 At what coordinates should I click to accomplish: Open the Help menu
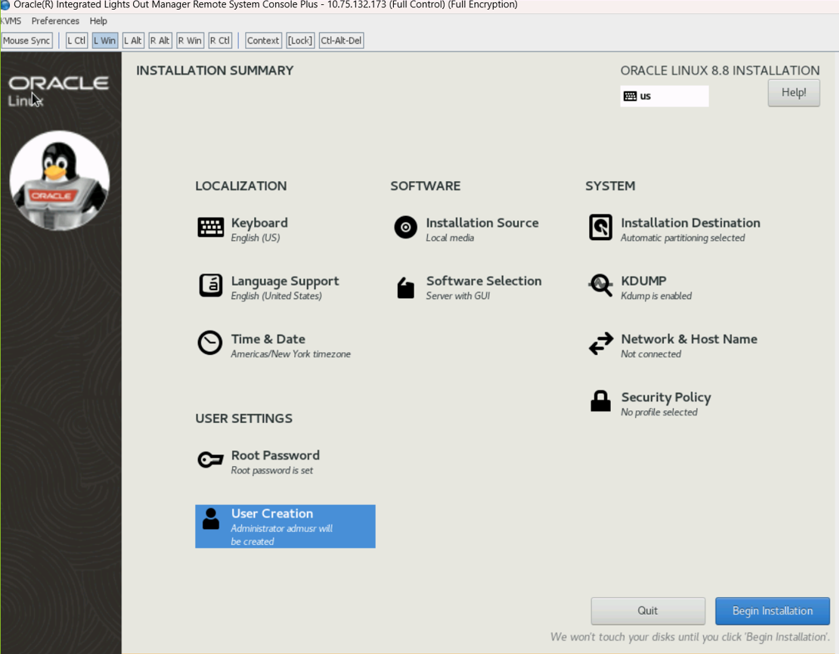(98, 21)
